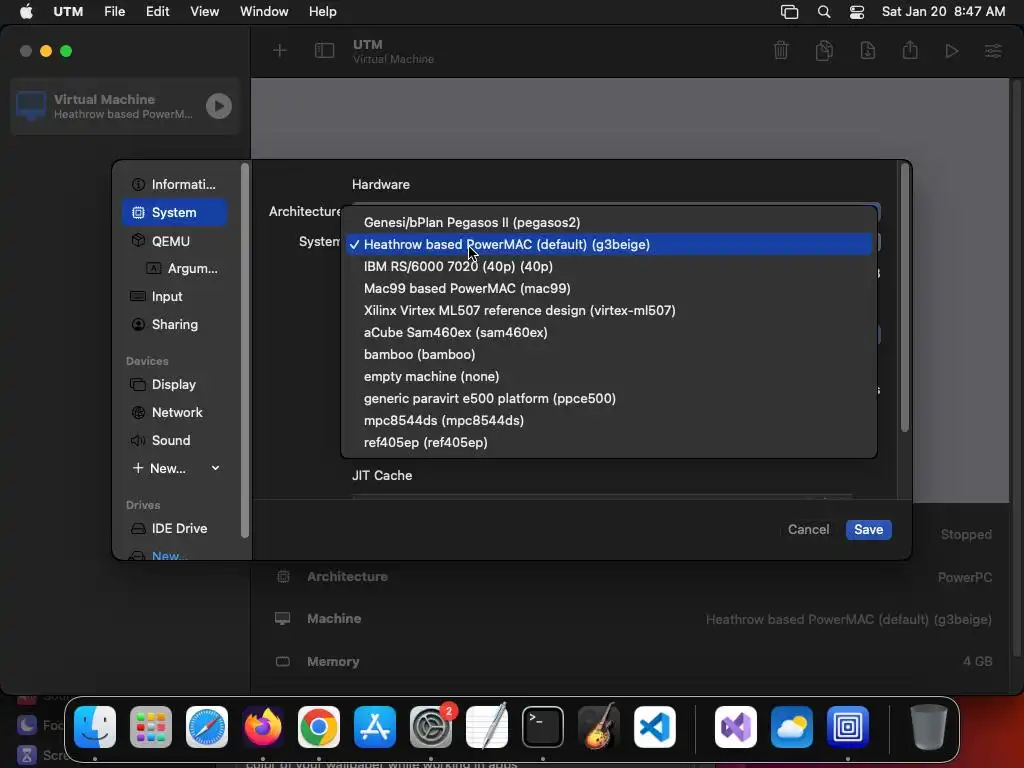Open Firefox from the Dock
Image resolution: width=1024 pixels, height=768 pixels.
click(263, 727)
